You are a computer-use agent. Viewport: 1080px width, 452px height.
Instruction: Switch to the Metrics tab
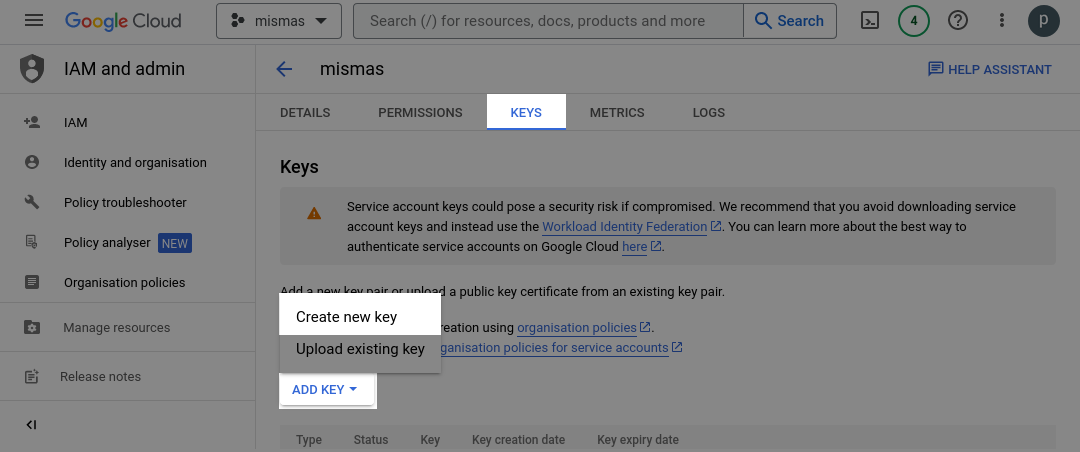click(617, 113)
